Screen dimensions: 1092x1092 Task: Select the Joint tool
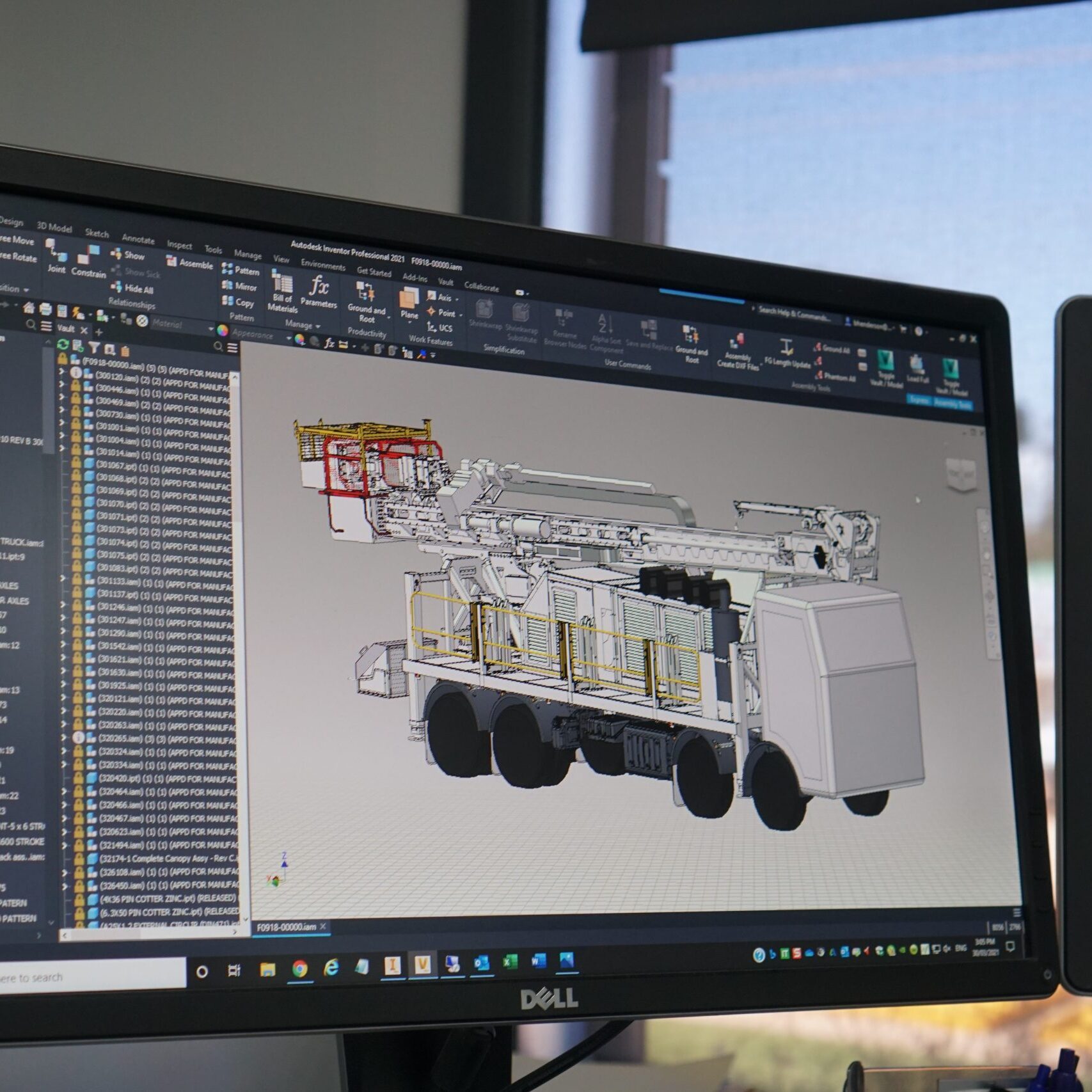click(x=56, y=257)
